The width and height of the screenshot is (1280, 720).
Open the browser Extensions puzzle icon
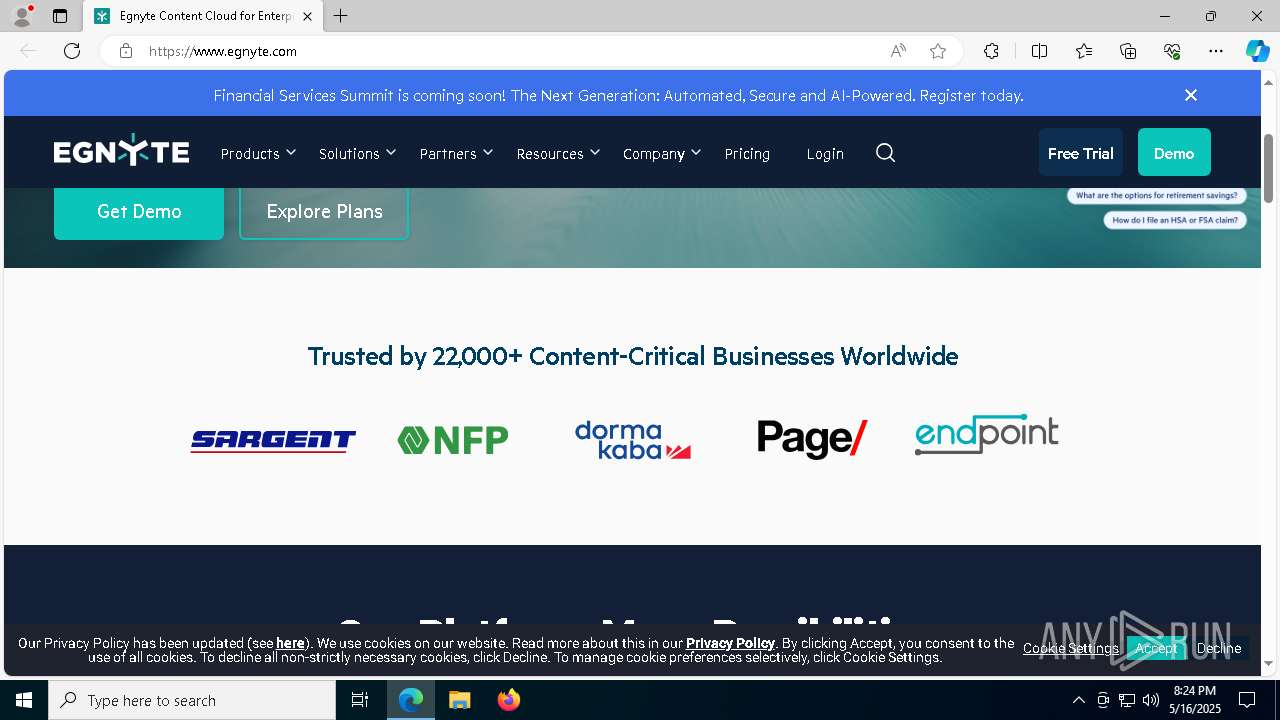(991, 51)
